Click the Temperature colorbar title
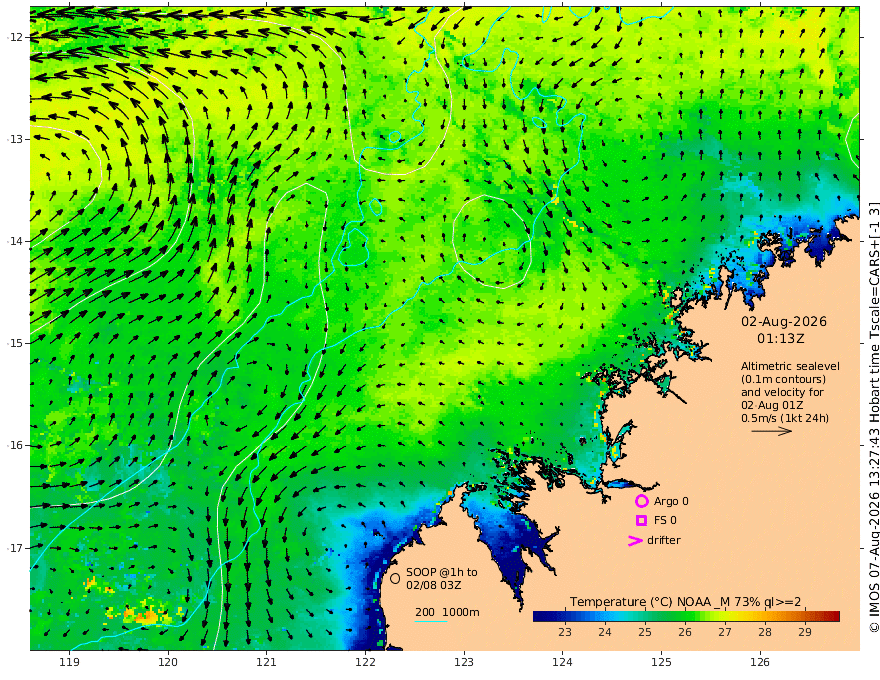Image resolution: width=880 pixels, height=680 pixels. pyautogui.click(x=685, y=602)
